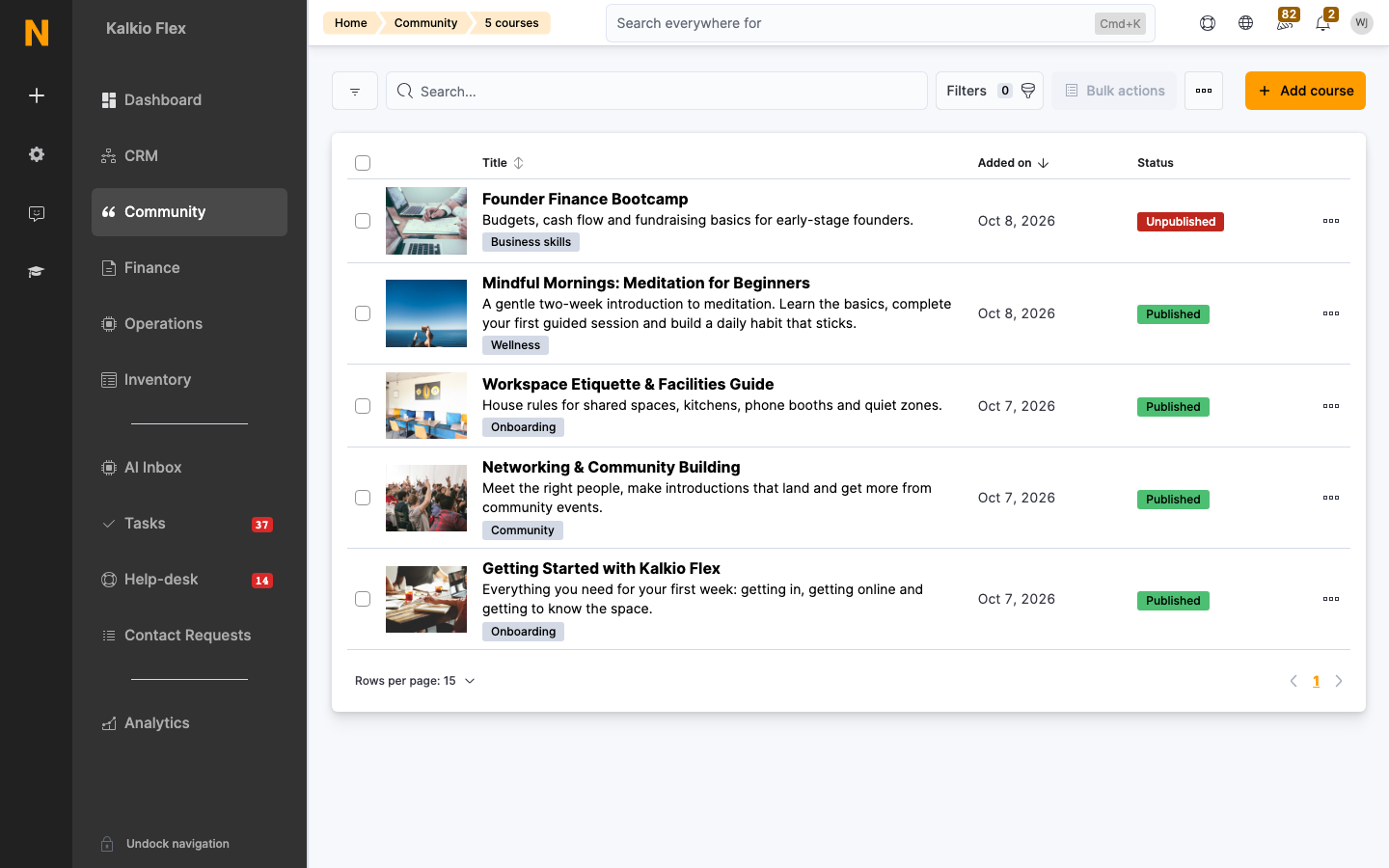Check the Founder Finance Bootcamp row
Image resolution: width=1389 pixels, height=868 pixels.
[363, 221]
